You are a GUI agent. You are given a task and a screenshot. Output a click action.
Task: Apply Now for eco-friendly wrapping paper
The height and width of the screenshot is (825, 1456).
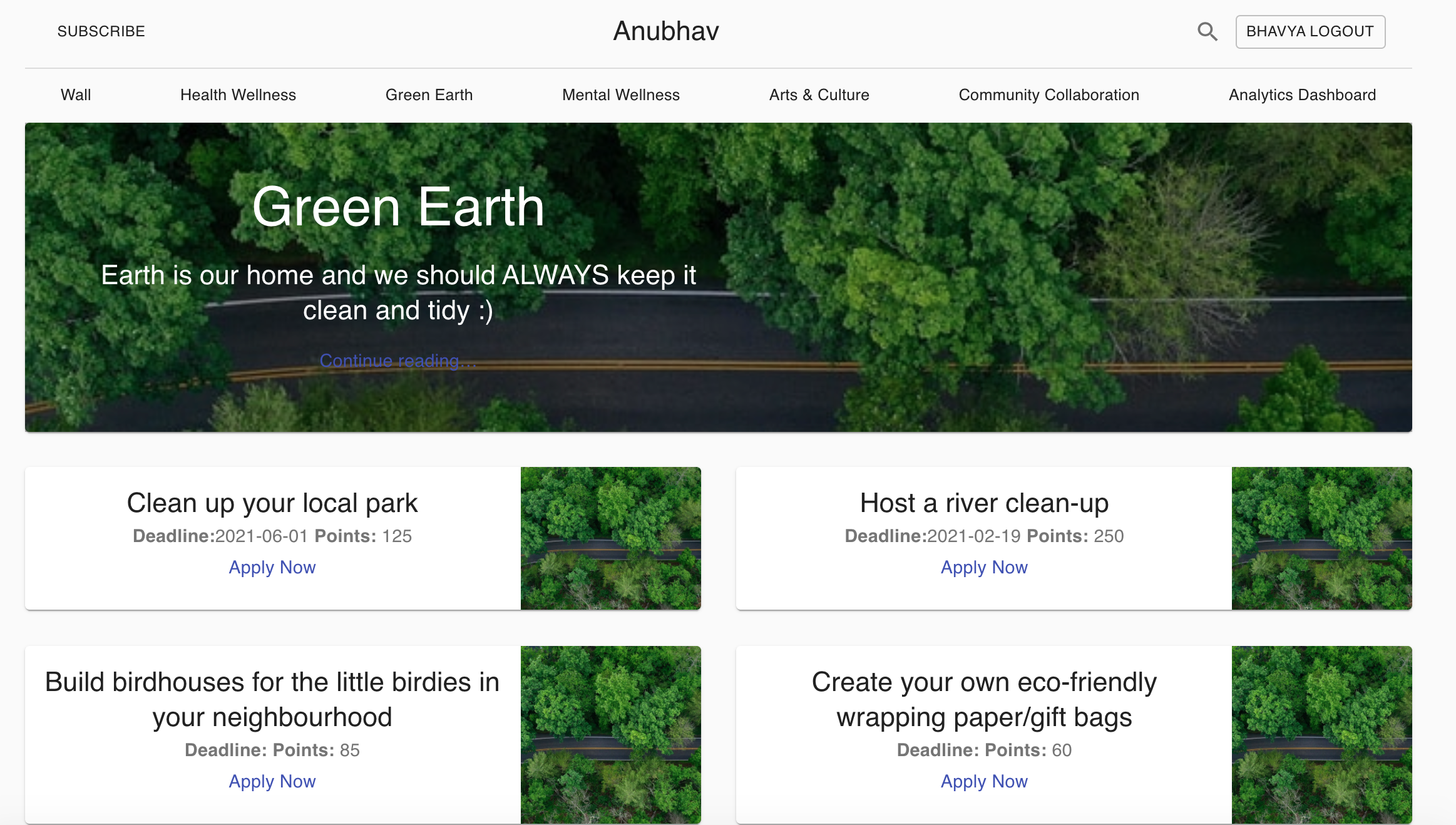984,781
